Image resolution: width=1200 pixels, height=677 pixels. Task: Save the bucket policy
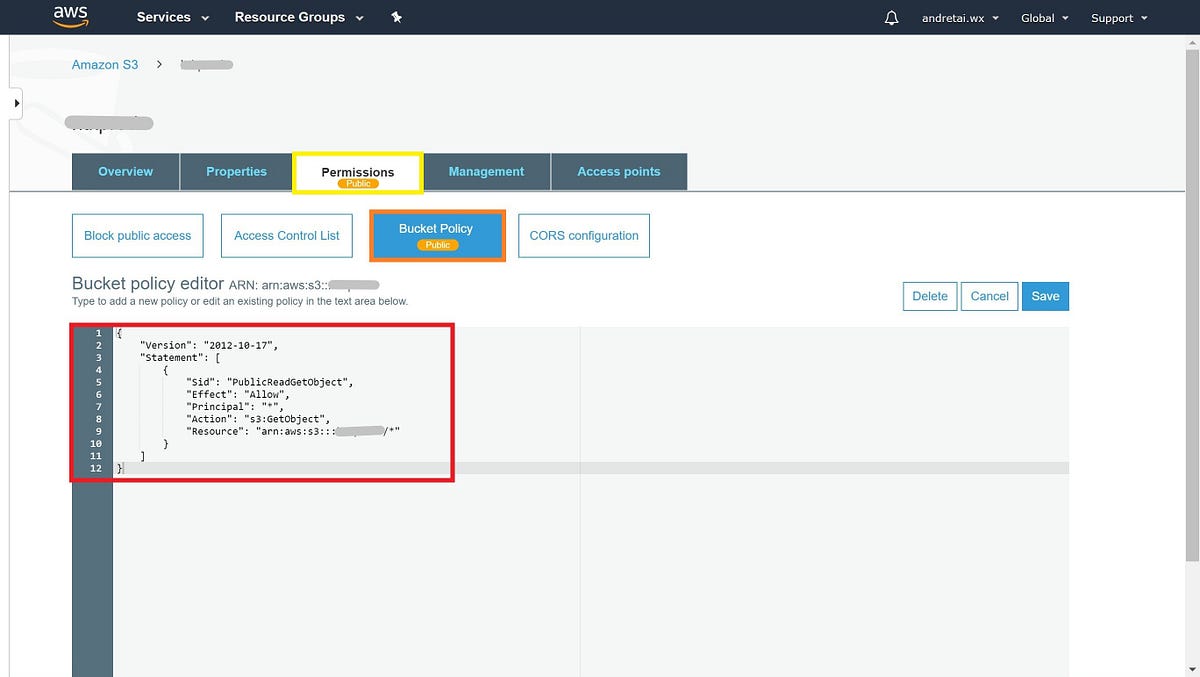1045,296
